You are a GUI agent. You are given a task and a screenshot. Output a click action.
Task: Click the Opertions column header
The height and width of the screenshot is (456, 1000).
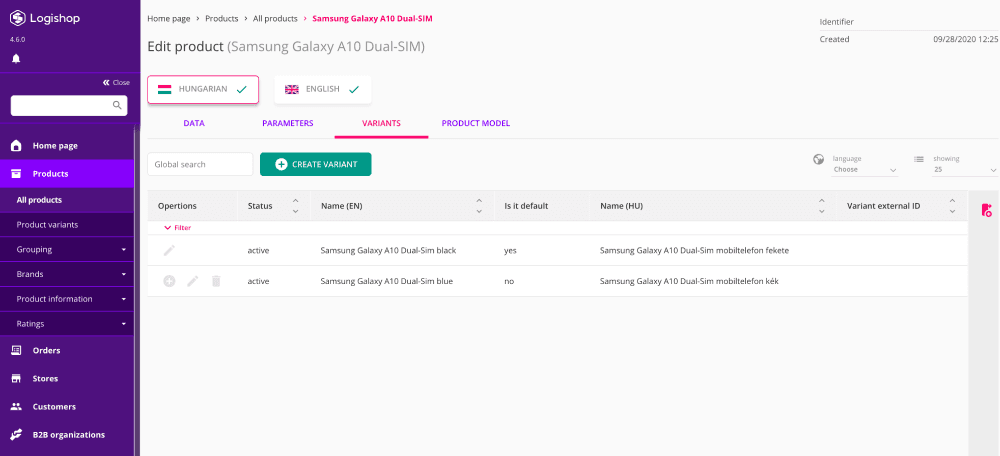coord(177,206)
